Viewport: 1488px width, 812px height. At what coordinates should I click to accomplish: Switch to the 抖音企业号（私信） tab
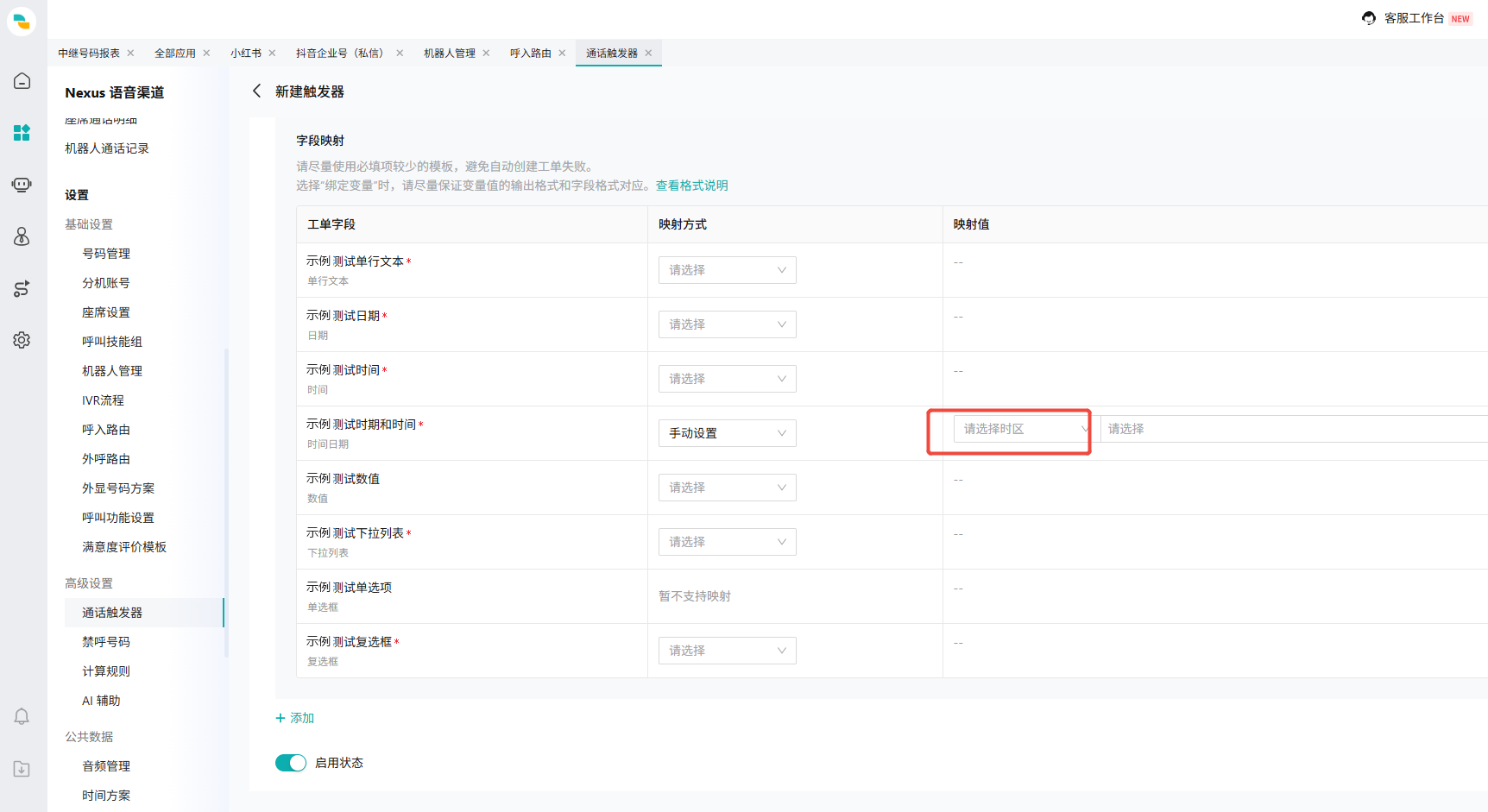(x=342, y=53)
